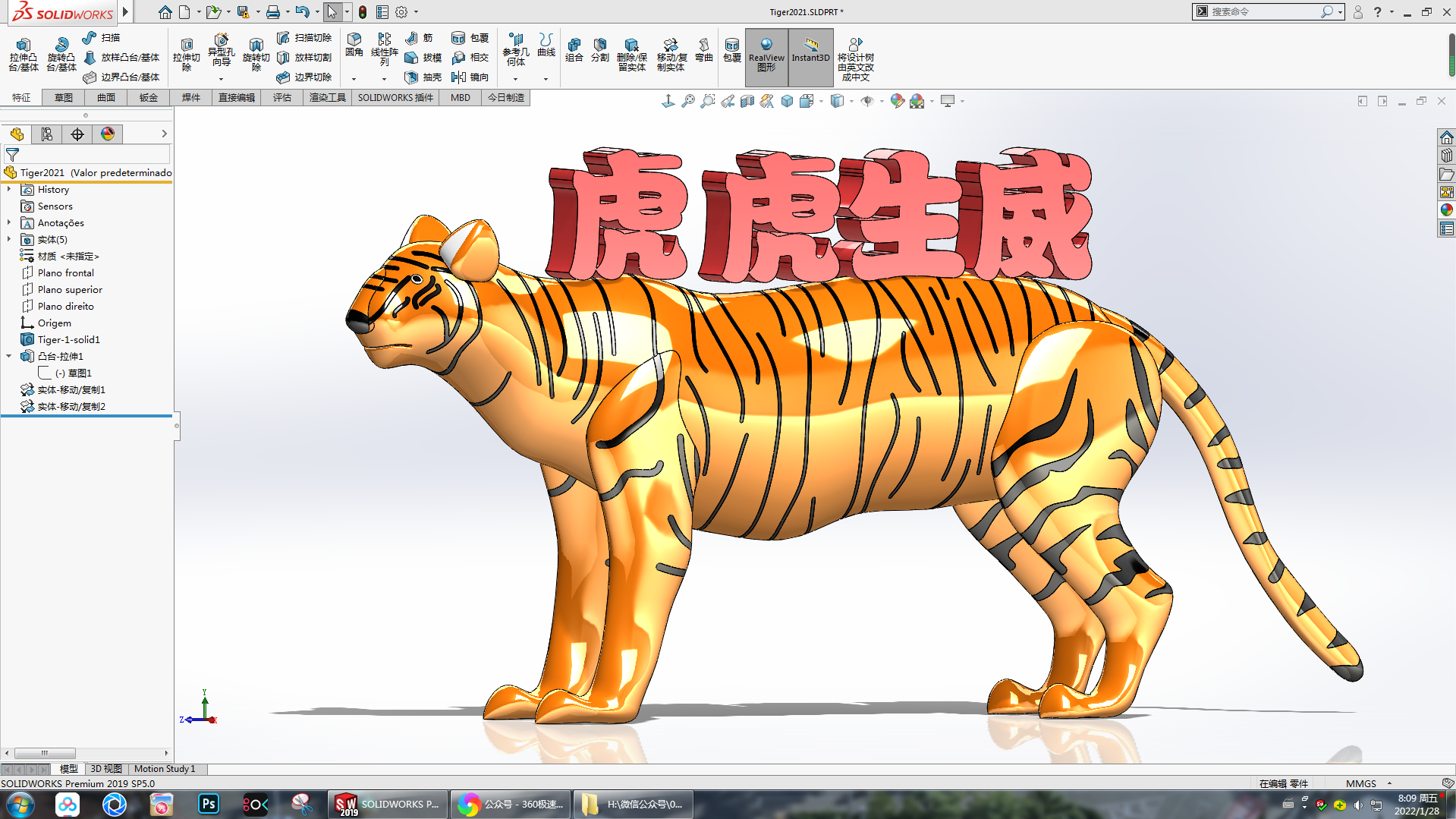Image resolution: width=1456 pixels, height=819 pixels.
Task: Click the 镜向 mirror tool
Action: pyautogui.click(x=470, y=77)
